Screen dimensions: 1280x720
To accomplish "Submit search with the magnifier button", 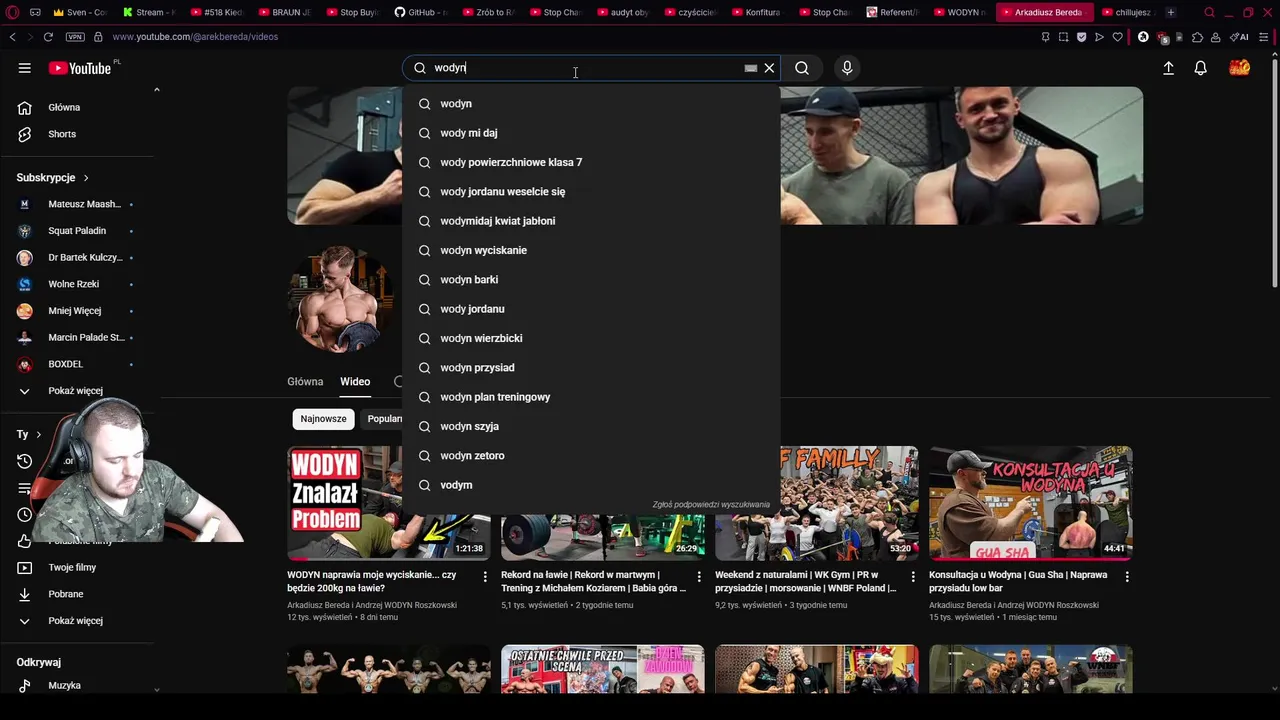I will pyautogui.click(x=802, y=68).
